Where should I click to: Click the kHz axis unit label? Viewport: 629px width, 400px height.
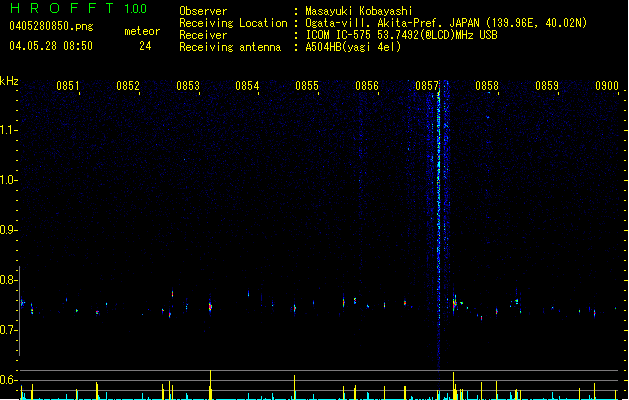[x=9, y=81]
